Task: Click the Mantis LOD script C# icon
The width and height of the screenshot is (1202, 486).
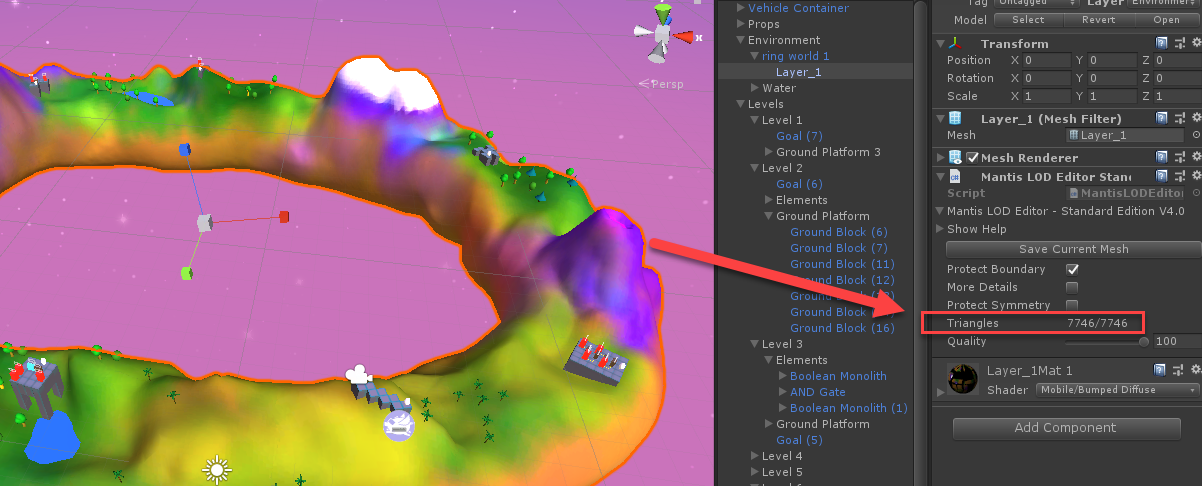Action: tap(957, 176)
